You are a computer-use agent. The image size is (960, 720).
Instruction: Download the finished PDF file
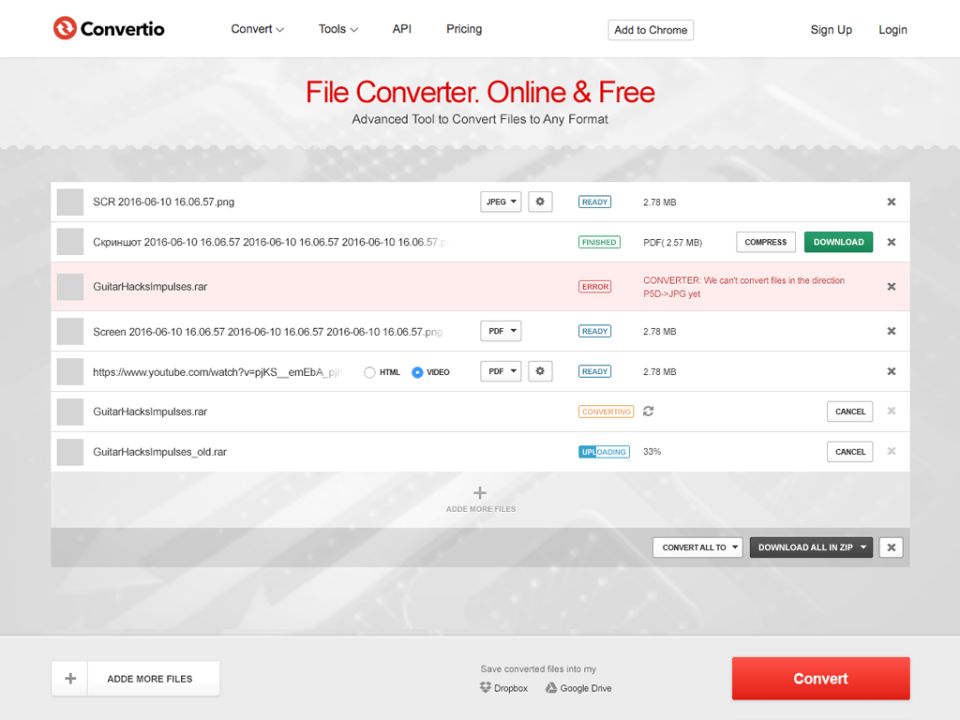pyautogui.click(x=838, y=241)
